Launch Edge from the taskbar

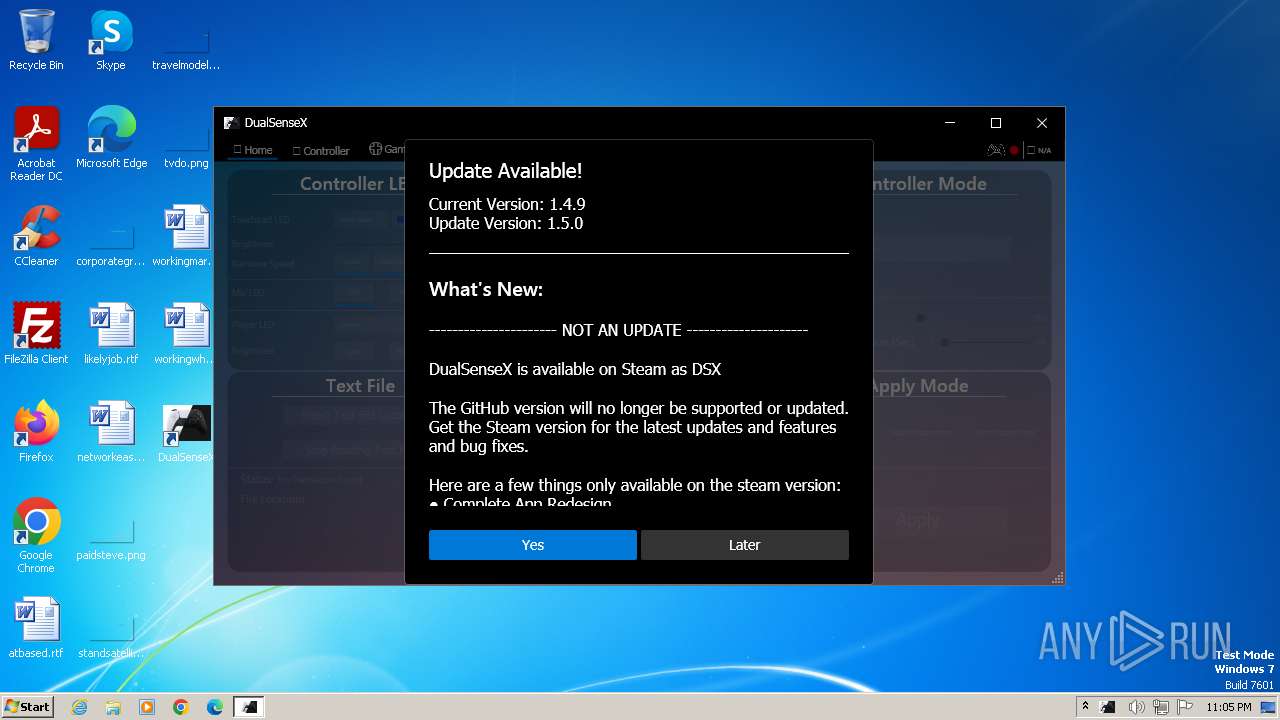215,707
